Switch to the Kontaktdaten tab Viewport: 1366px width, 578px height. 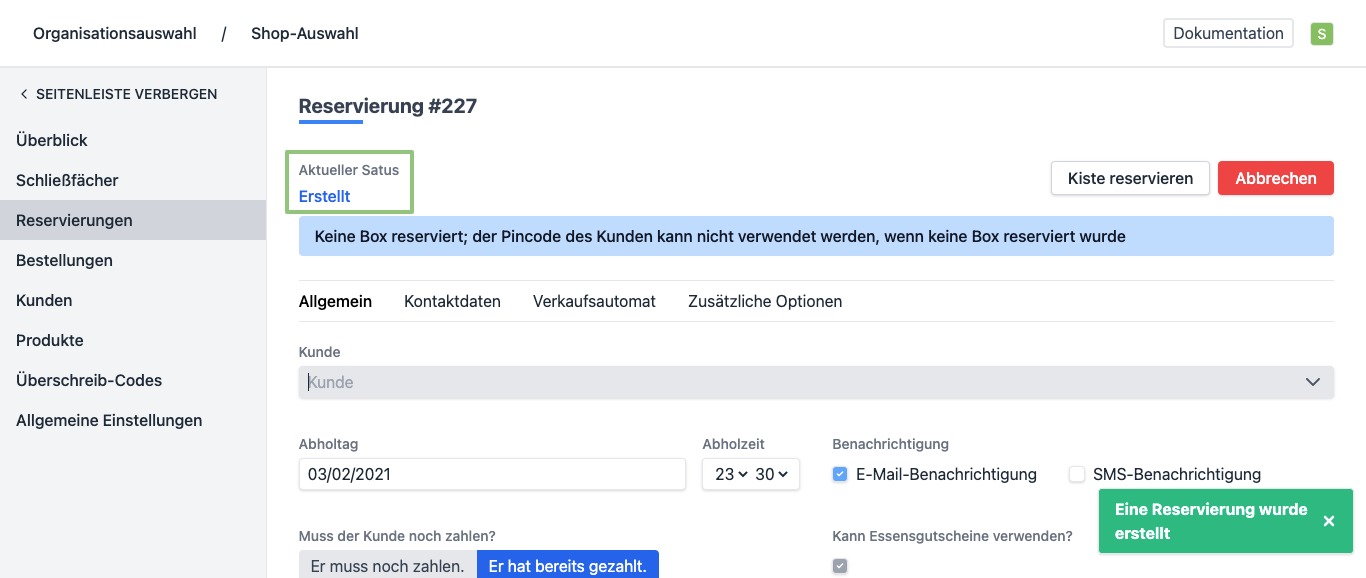coord(452,301)
